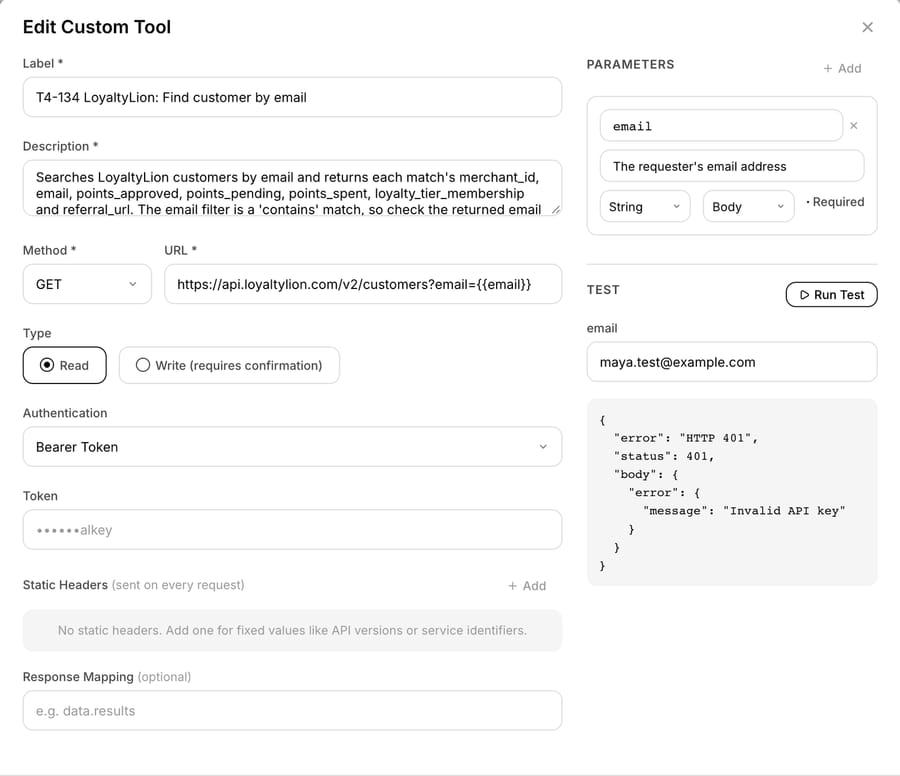Click the 'Edit Custom Tool' title

tap(97, 27)
